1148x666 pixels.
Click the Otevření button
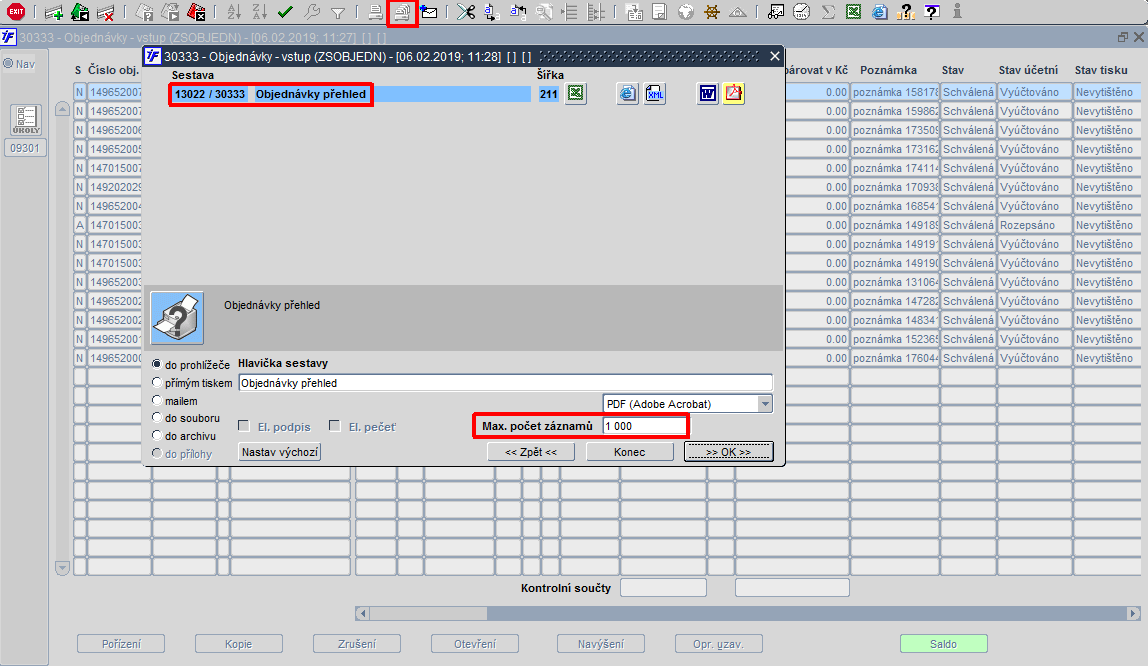474,644
